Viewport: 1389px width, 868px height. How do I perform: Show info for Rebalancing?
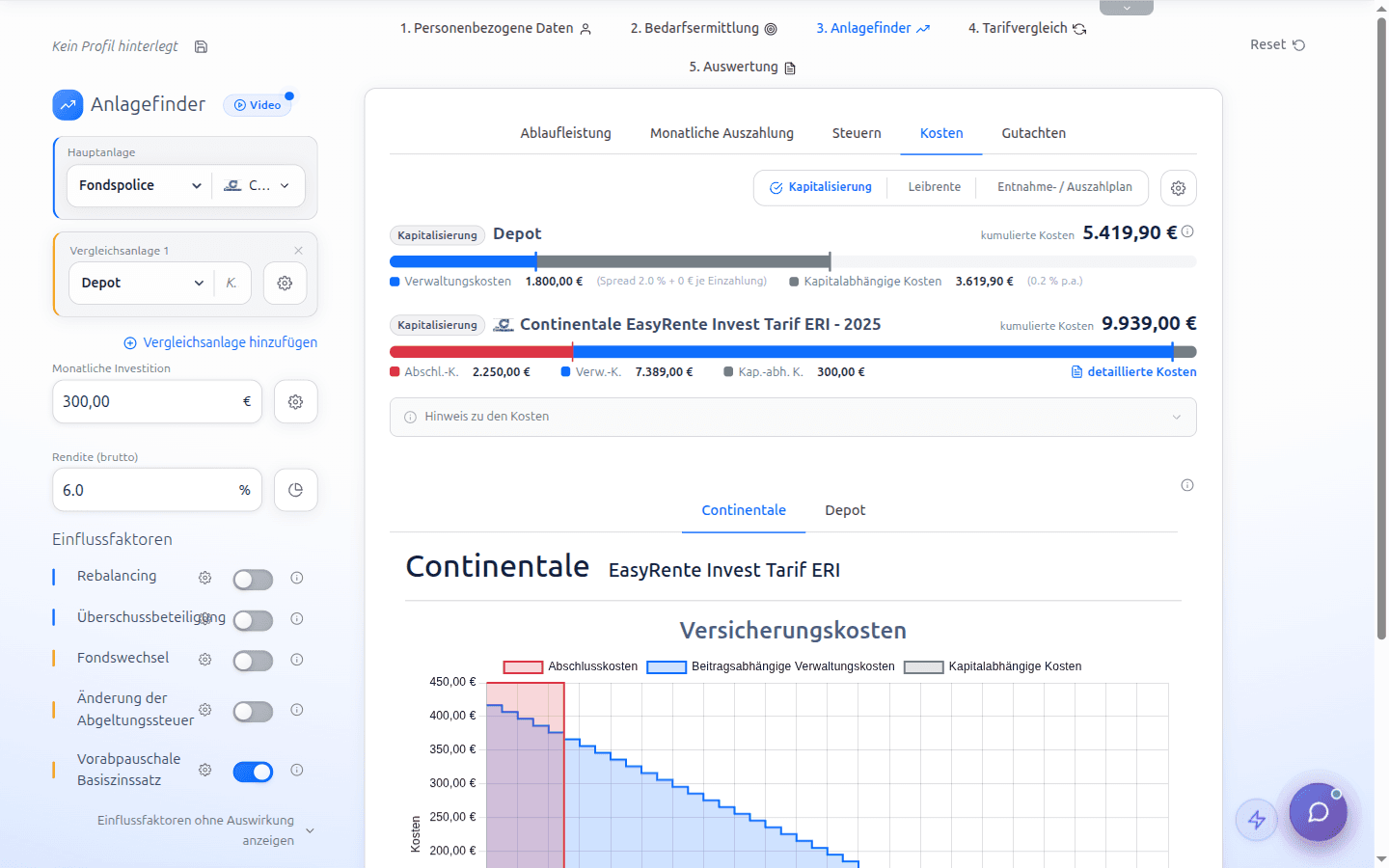click(297, 578)
